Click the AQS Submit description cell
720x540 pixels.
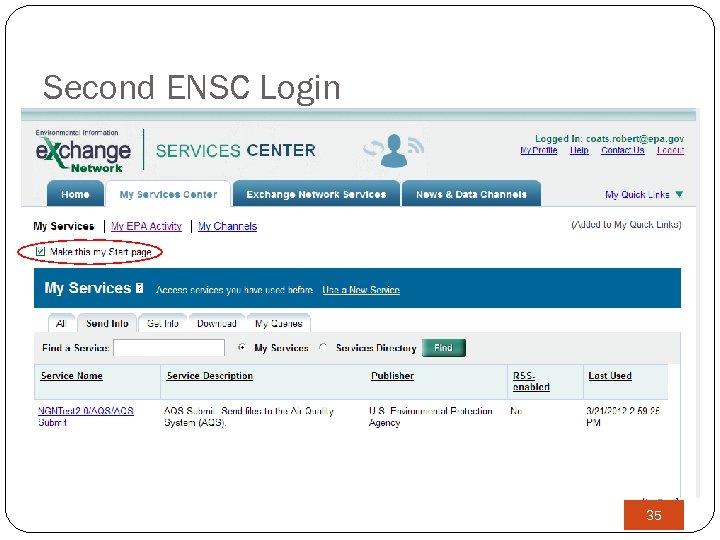tap(249, 416)
